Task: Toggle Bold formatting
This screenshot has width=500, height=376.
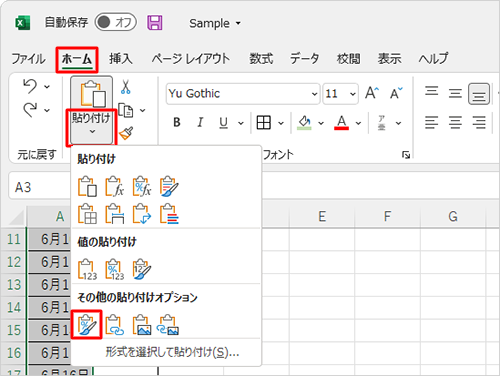Action: point(177,123)
